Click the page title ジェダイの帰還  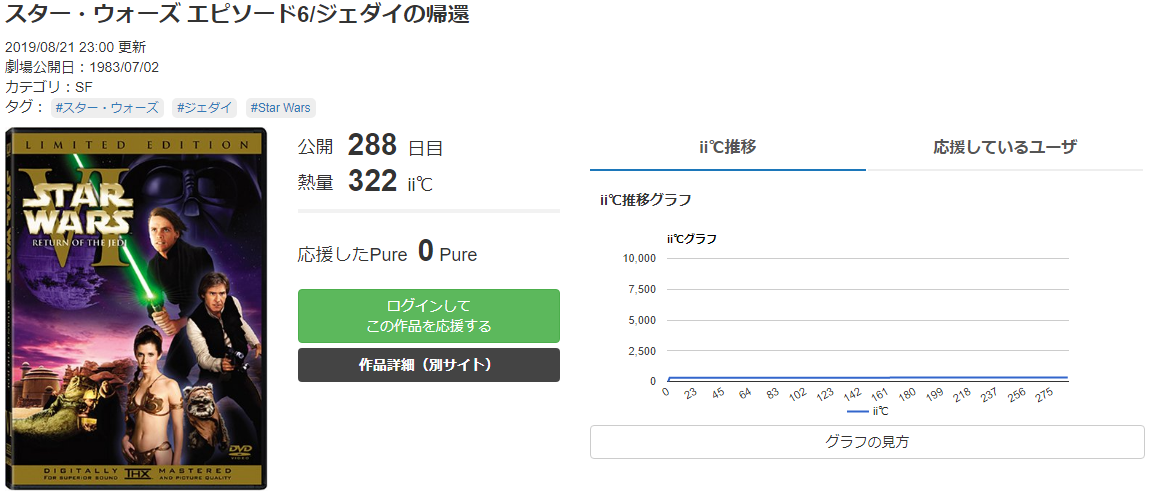pos(238,15)
